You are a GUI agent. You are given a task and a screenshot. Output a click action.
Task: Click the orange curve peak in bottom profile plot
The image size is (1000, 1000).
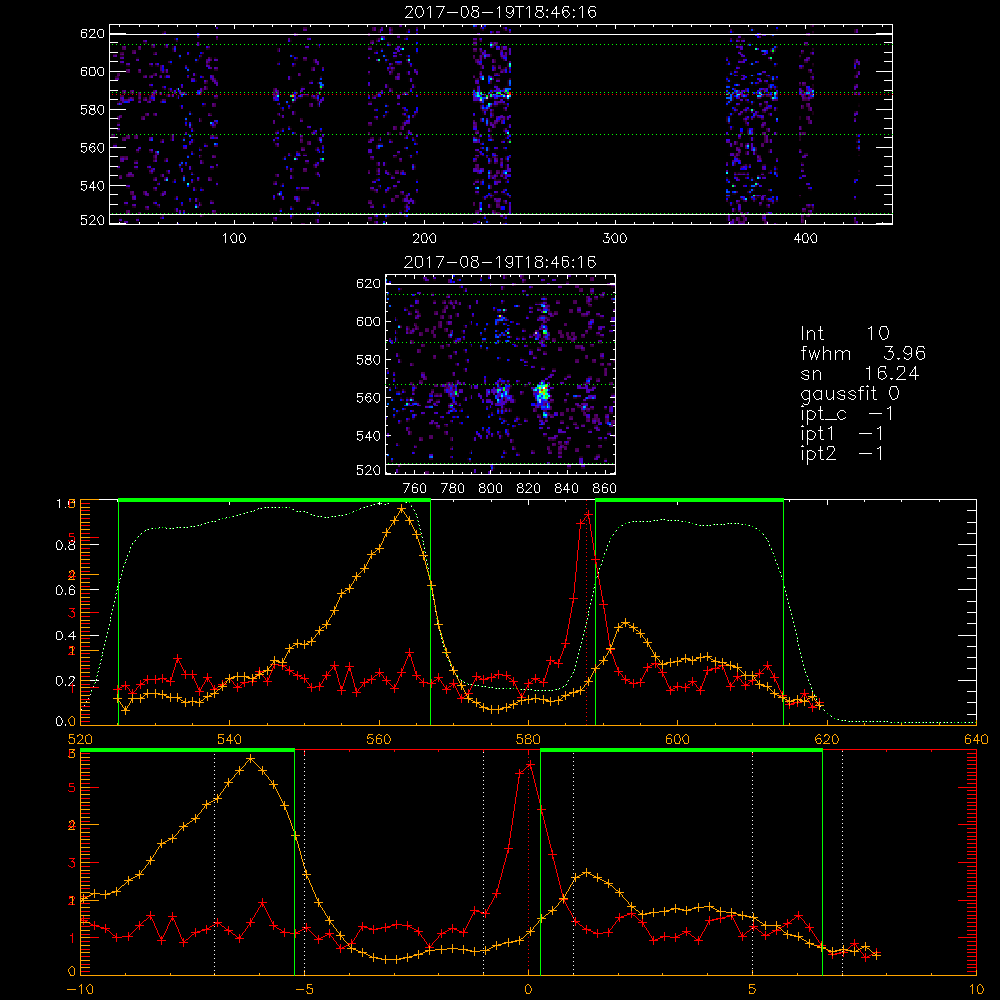(x=251, y=758)
